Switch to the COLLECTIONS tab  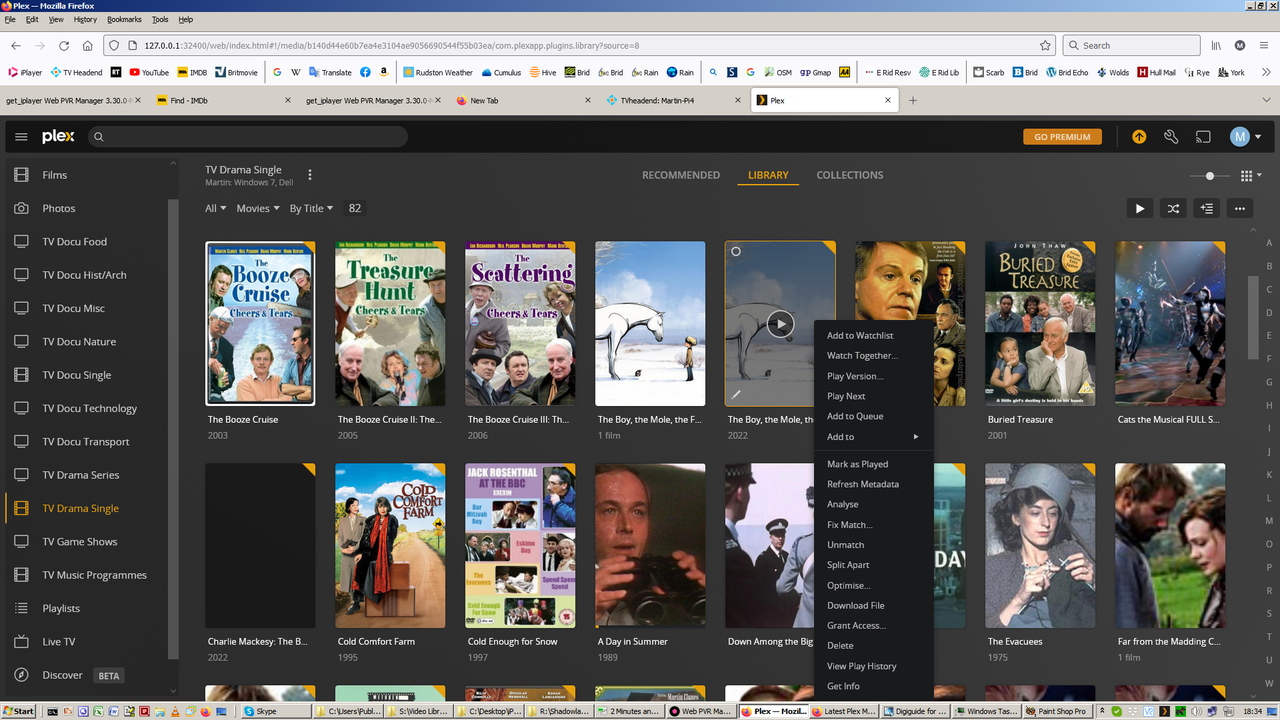tap(850, 175)
